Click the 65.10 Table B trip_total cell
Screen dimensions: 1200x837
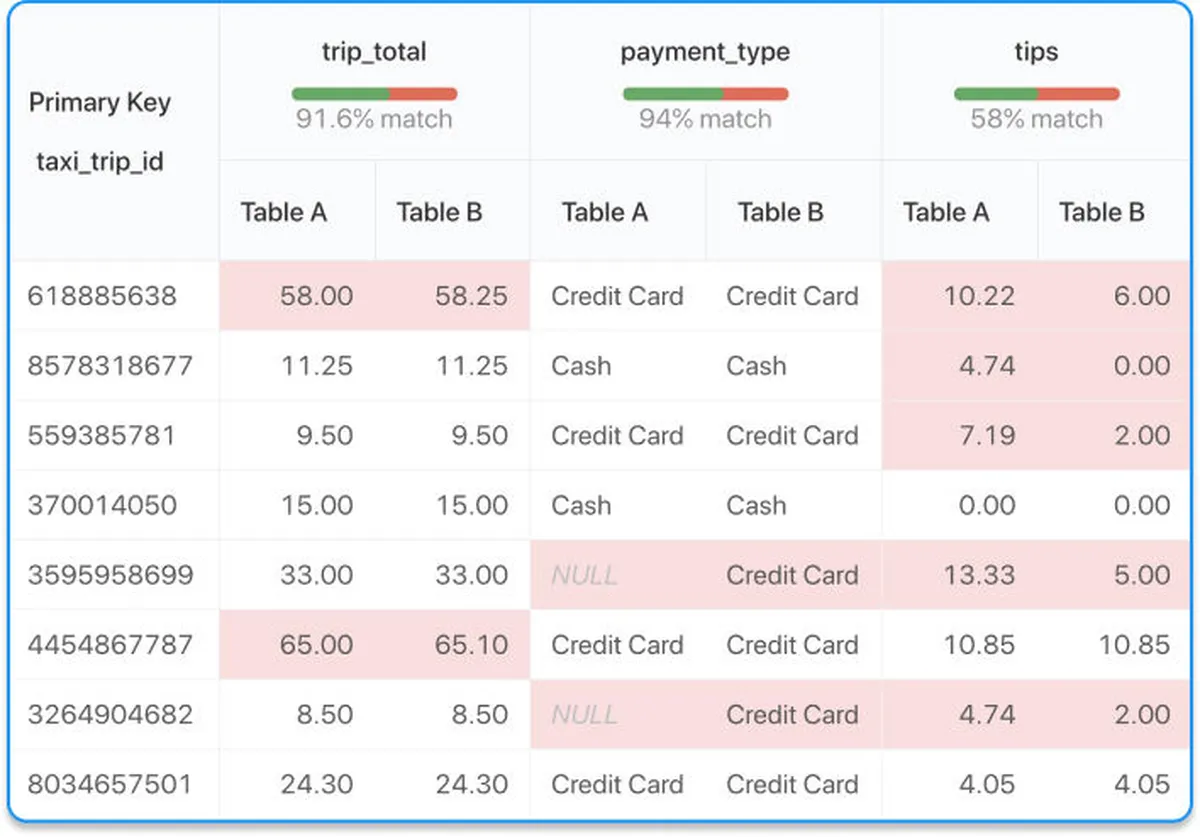[x=471, y=645]
